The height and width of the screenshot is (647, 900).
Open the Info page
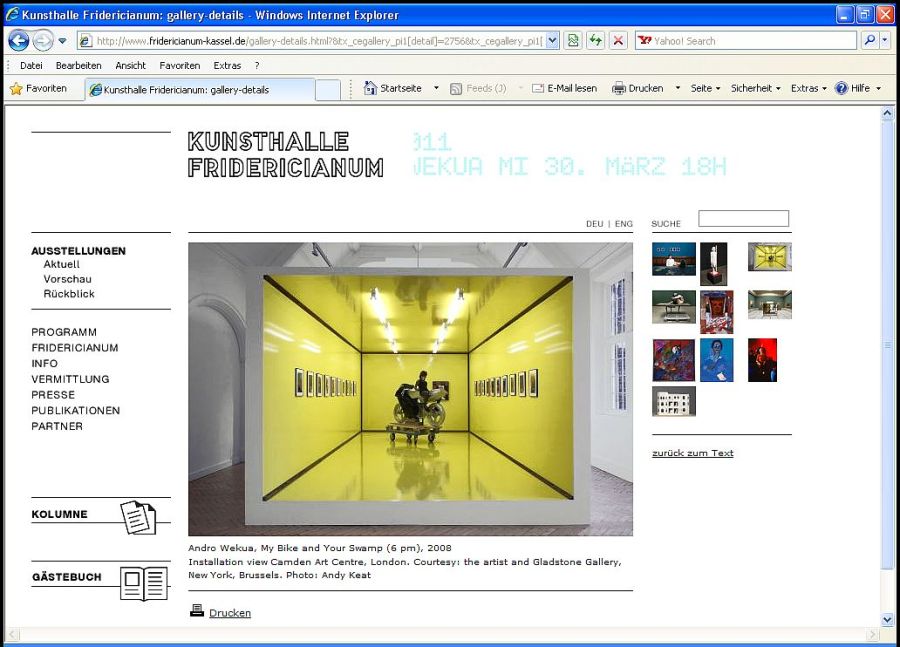click(44, 363)
